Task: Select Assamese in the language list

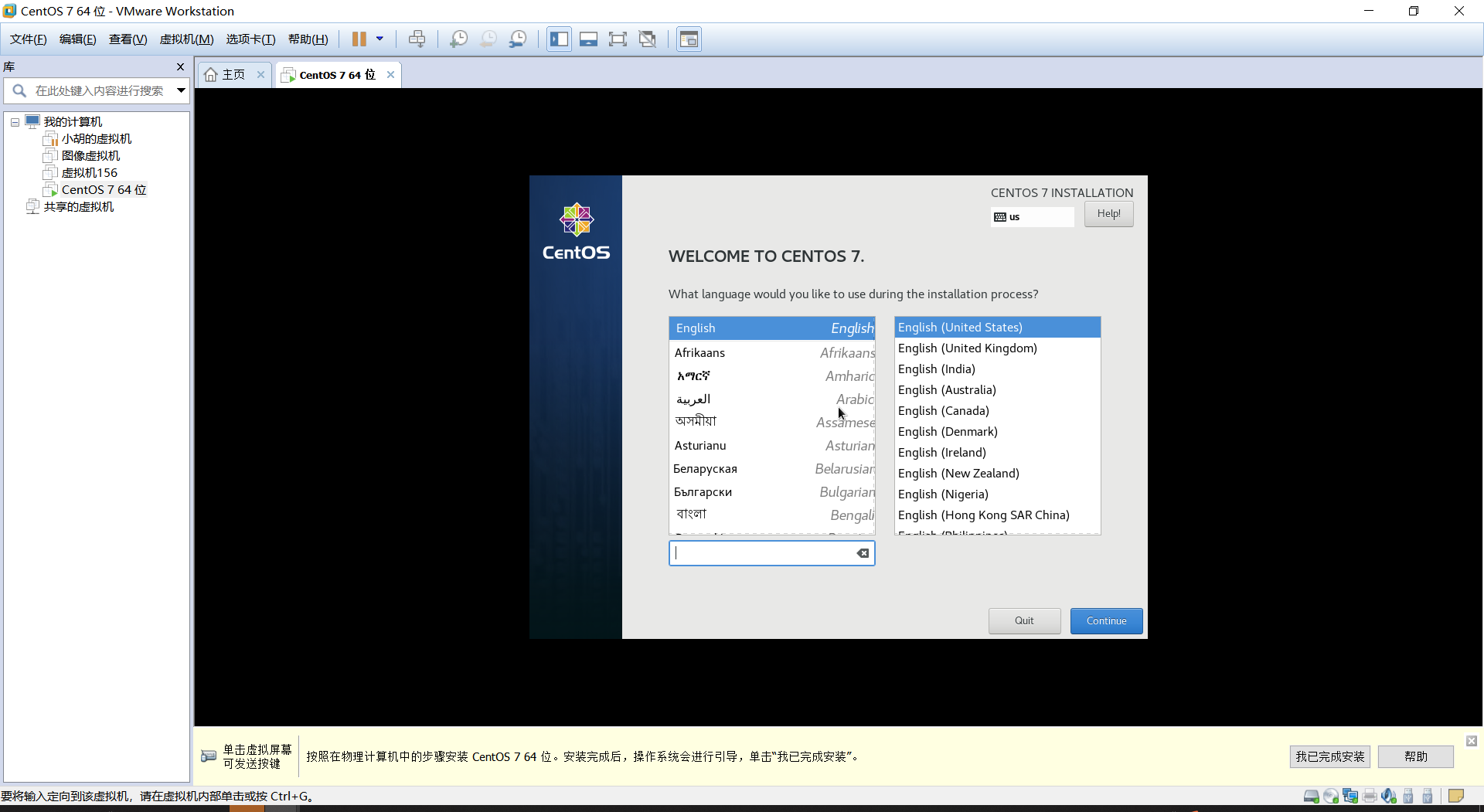Action: coord(772,423)
